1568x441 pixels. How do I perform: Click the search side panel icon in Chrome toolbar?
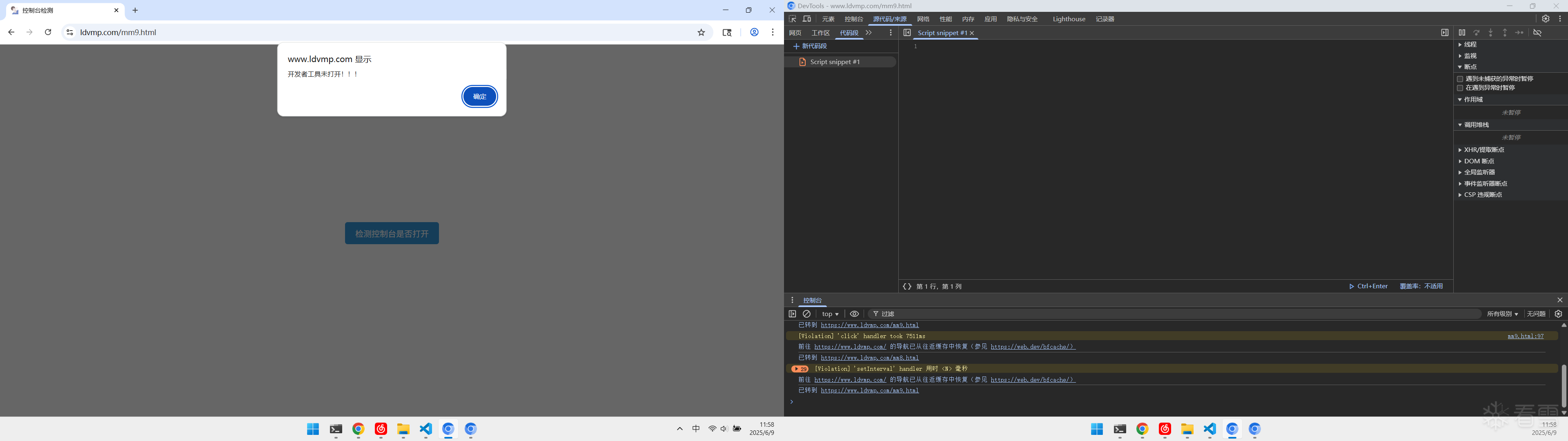pyautogui.click(x=727, y=32)
